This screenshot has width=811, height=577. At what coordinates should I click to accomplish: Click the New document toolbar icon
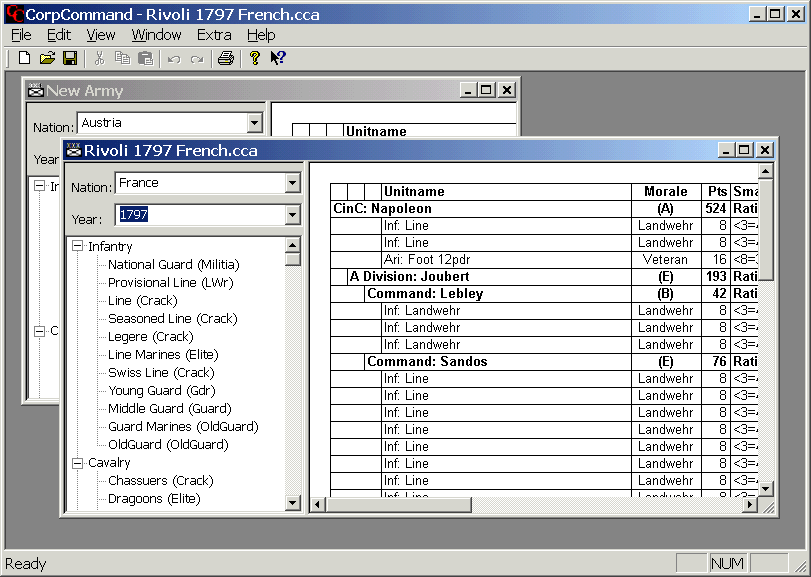[25, 59]
